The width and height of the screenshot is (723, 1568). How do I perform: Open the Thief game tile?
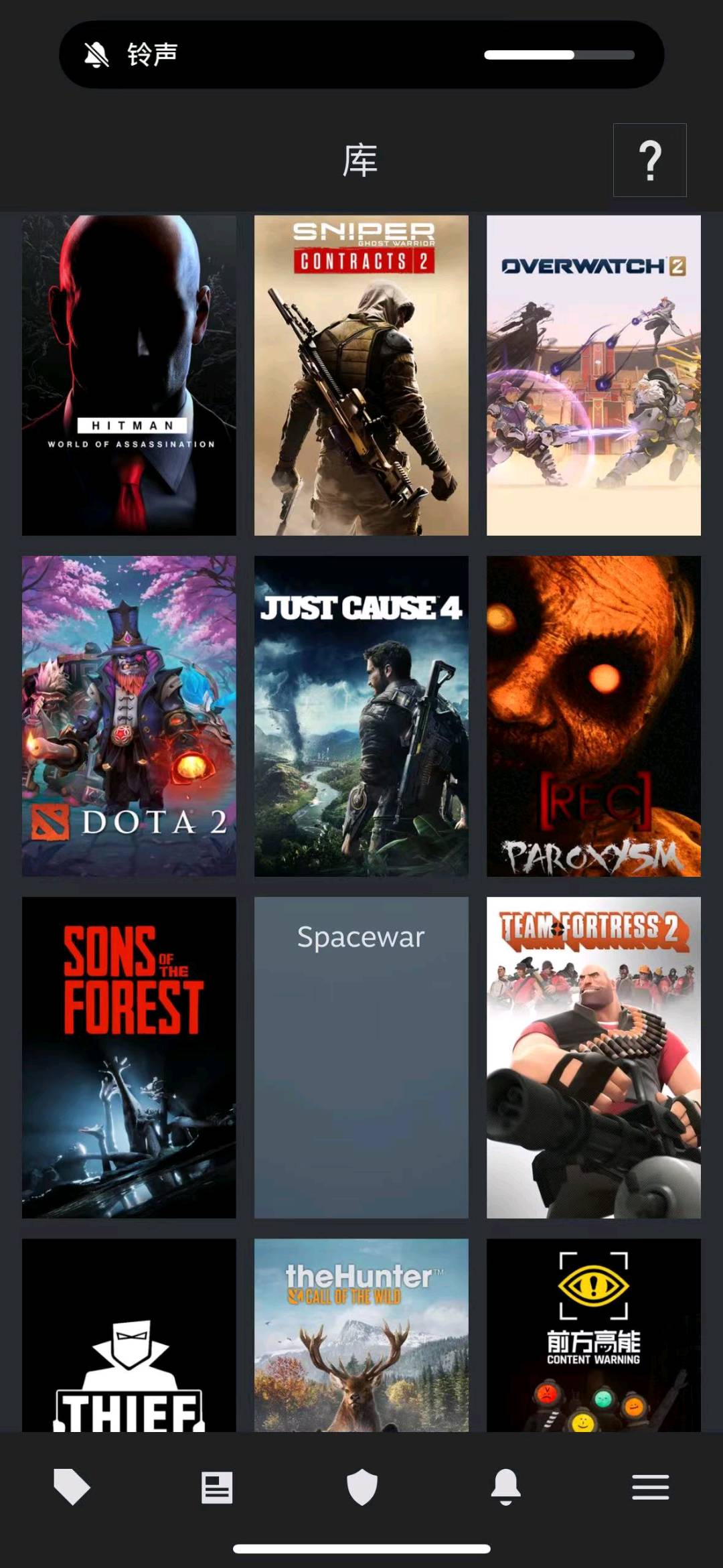[x=129, y=1335]
